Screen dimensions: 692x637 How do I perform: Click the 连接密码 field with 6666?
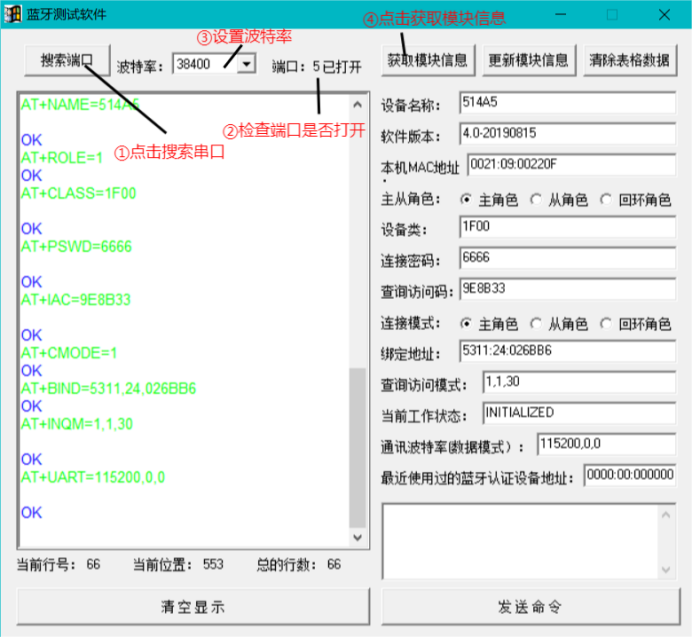click(x=568, y=258)
